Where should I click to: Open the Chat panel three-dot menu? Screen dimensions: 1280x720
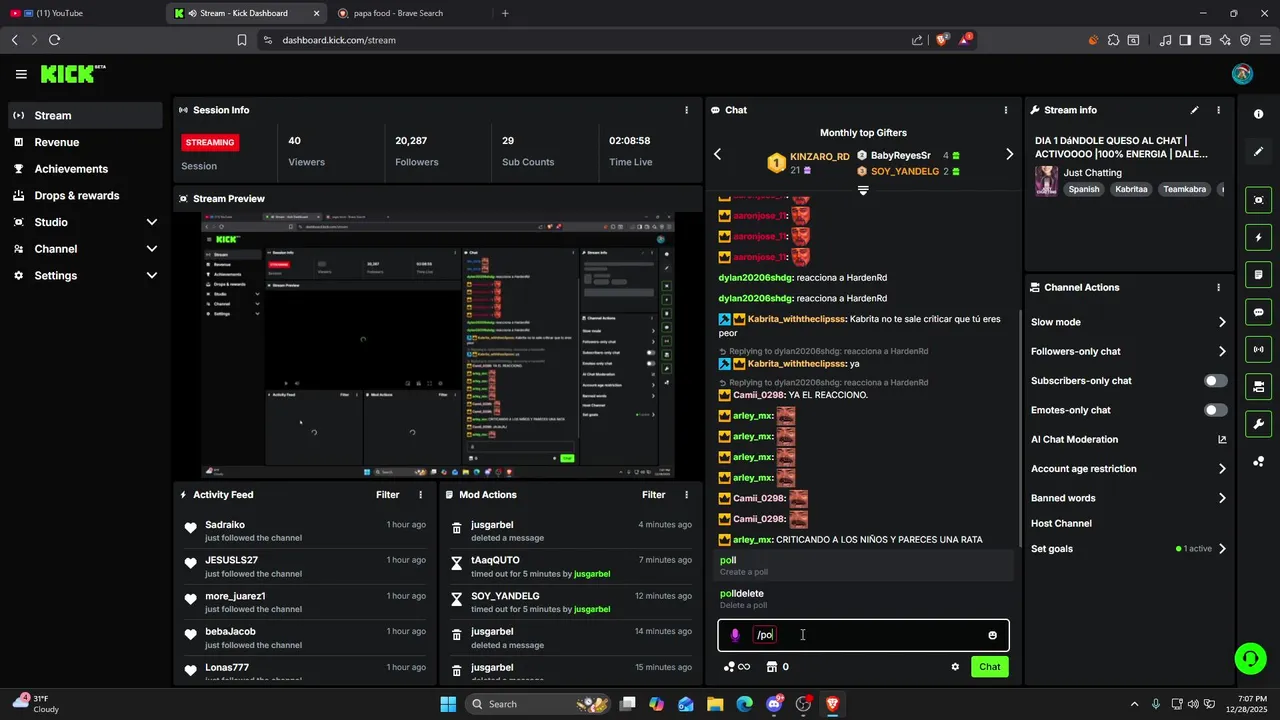(1006, 110)
